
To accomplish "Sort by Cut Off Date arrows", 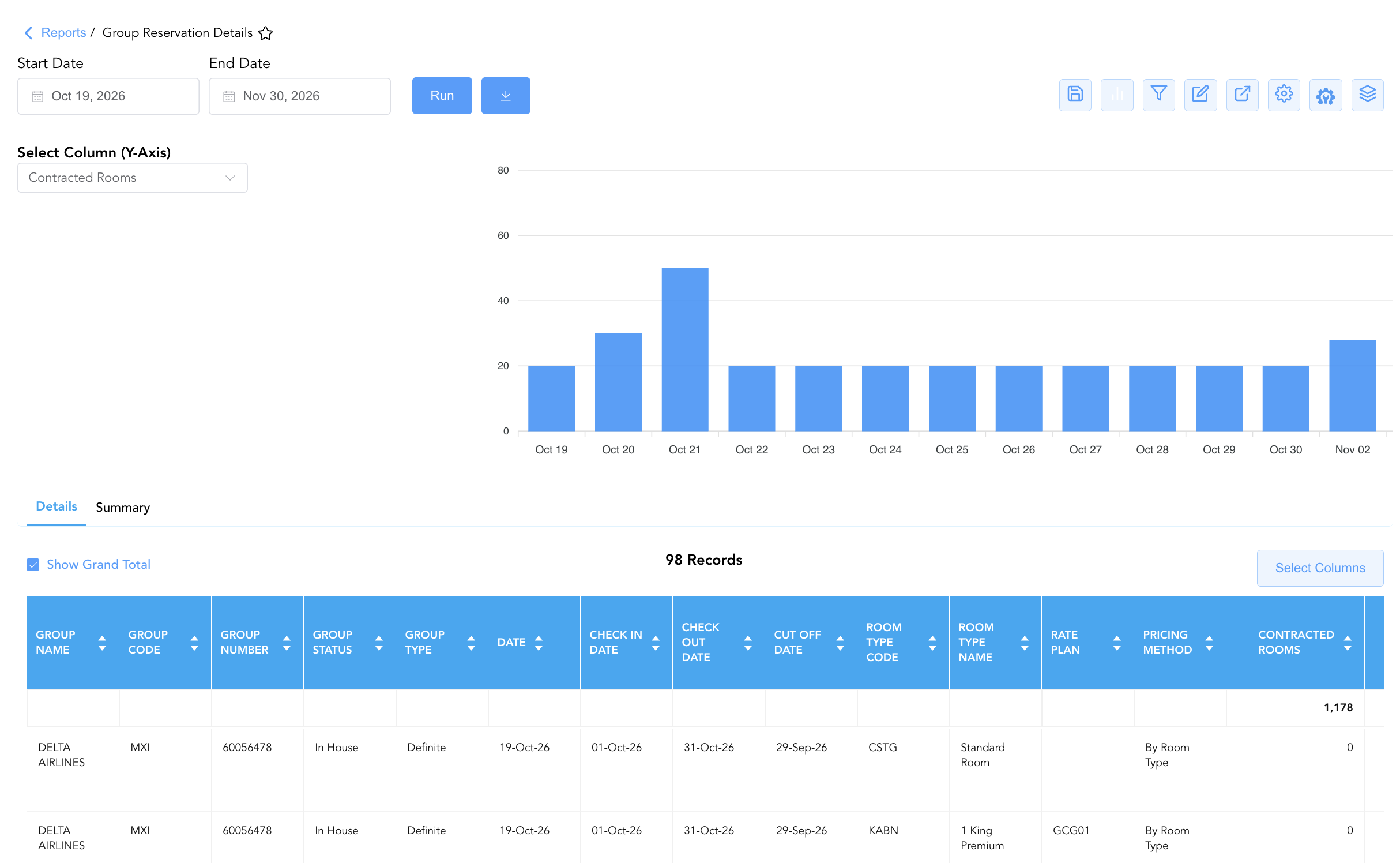I will pos(840,643).
